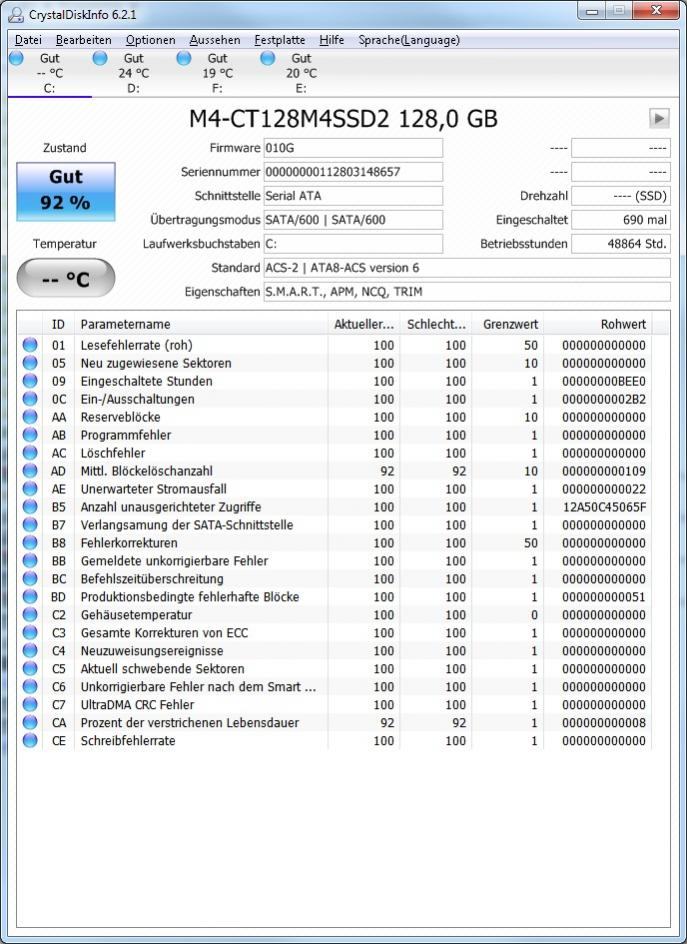Click the Betriebsstunden field 48864 Std.
This screenshot has height=944, width=687.
[x=621, y=244]
